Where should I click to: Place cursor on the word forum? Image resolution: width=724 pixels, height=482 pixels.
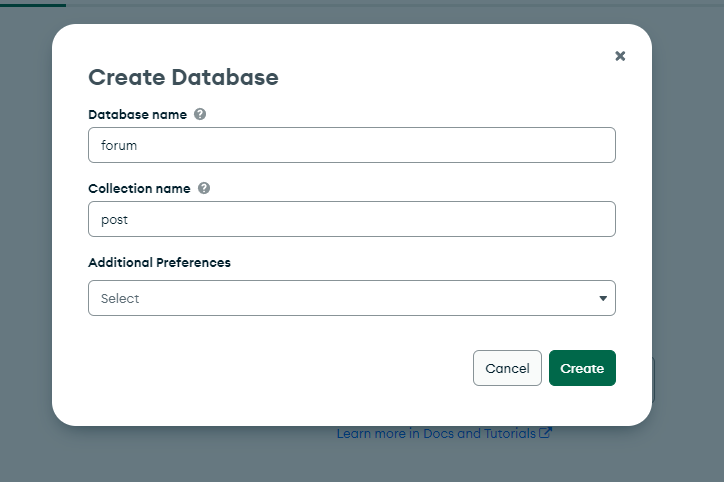[119, 145]
